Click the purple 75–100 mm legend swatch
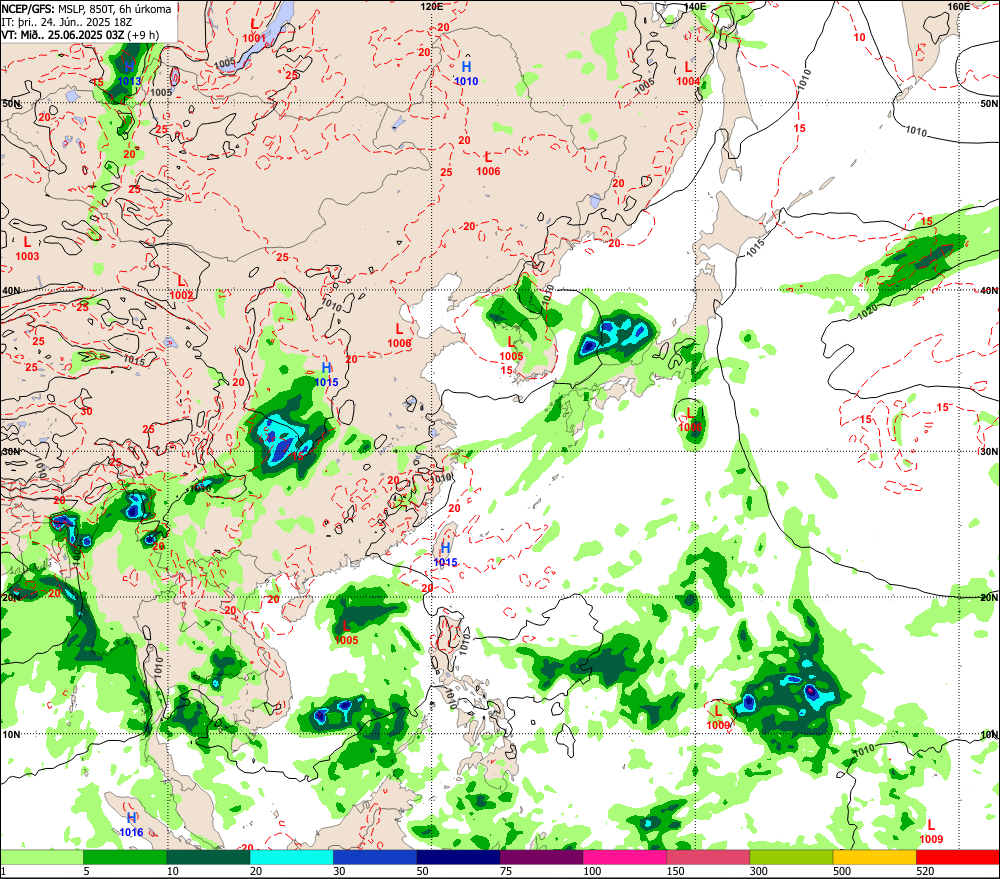 (541, 857)
